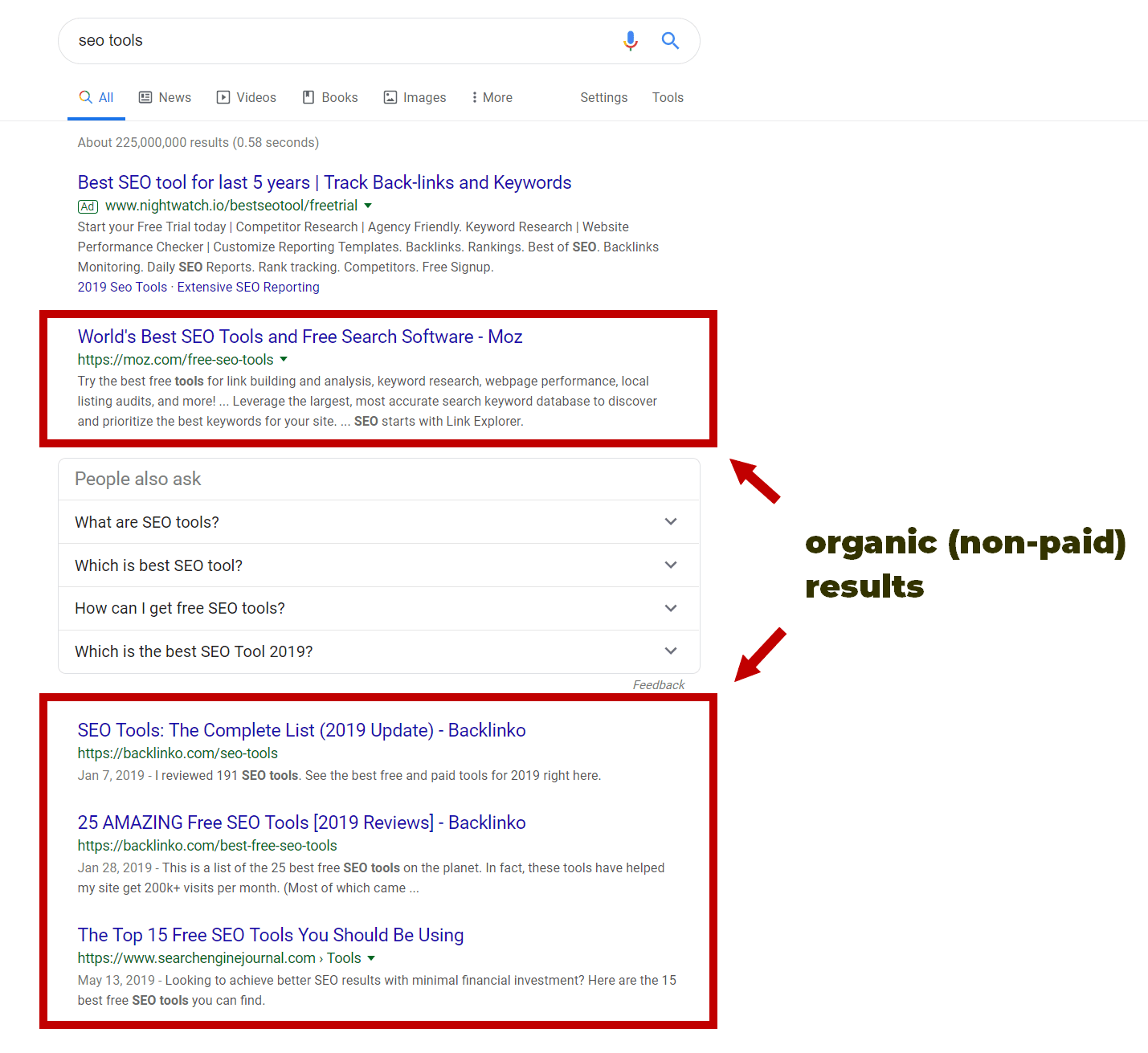The height and width of the screenshot is (1053, 1148).
Task: Click dropdown arrow beside searchenginejournal.com URL
Action: coord(371,958)
